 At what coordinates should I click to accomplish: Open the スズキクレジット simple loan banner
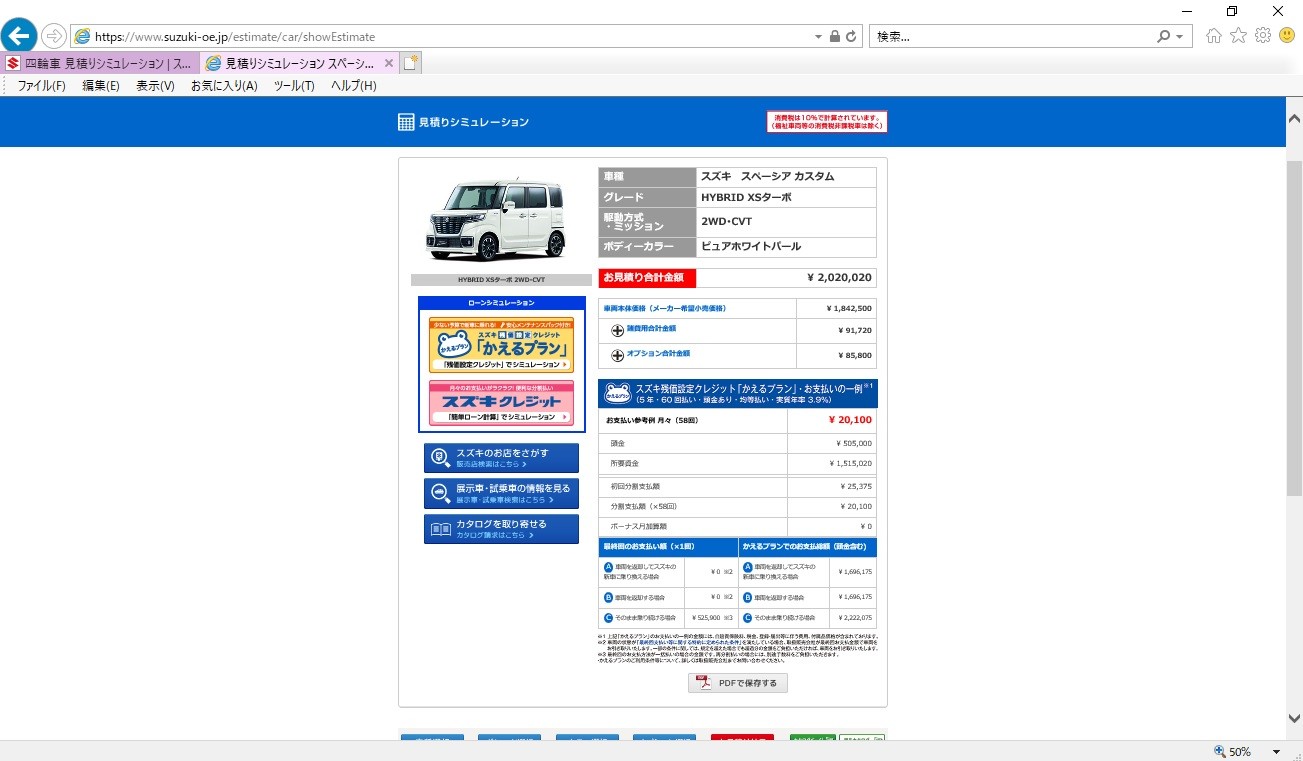501,402
